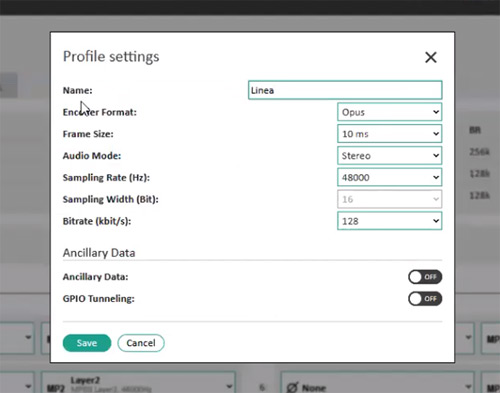Close the Profile settings dialog
This screenshot has height=393, width=500.
pyautogui.click(x=431, y=57)
